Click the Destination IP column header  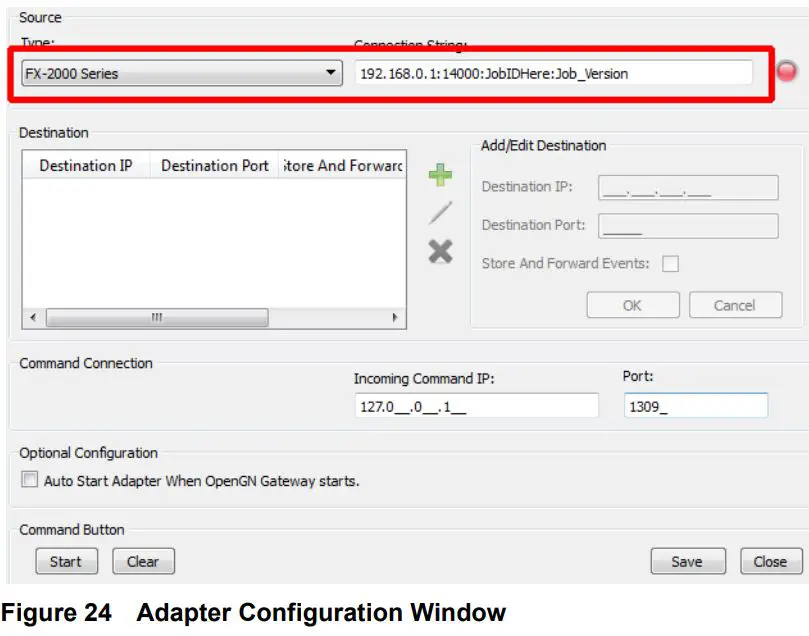click(86, 166)
